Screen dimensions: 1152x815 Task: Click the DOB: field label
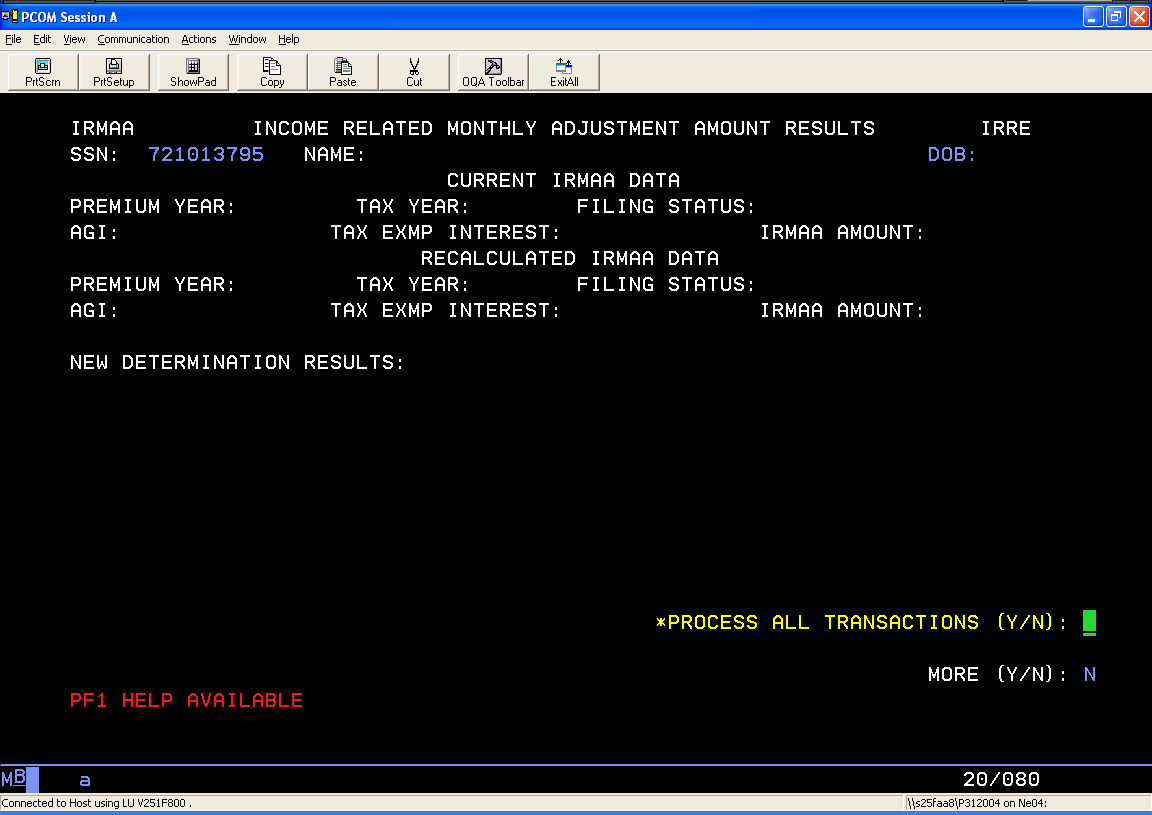coord(952,154)
